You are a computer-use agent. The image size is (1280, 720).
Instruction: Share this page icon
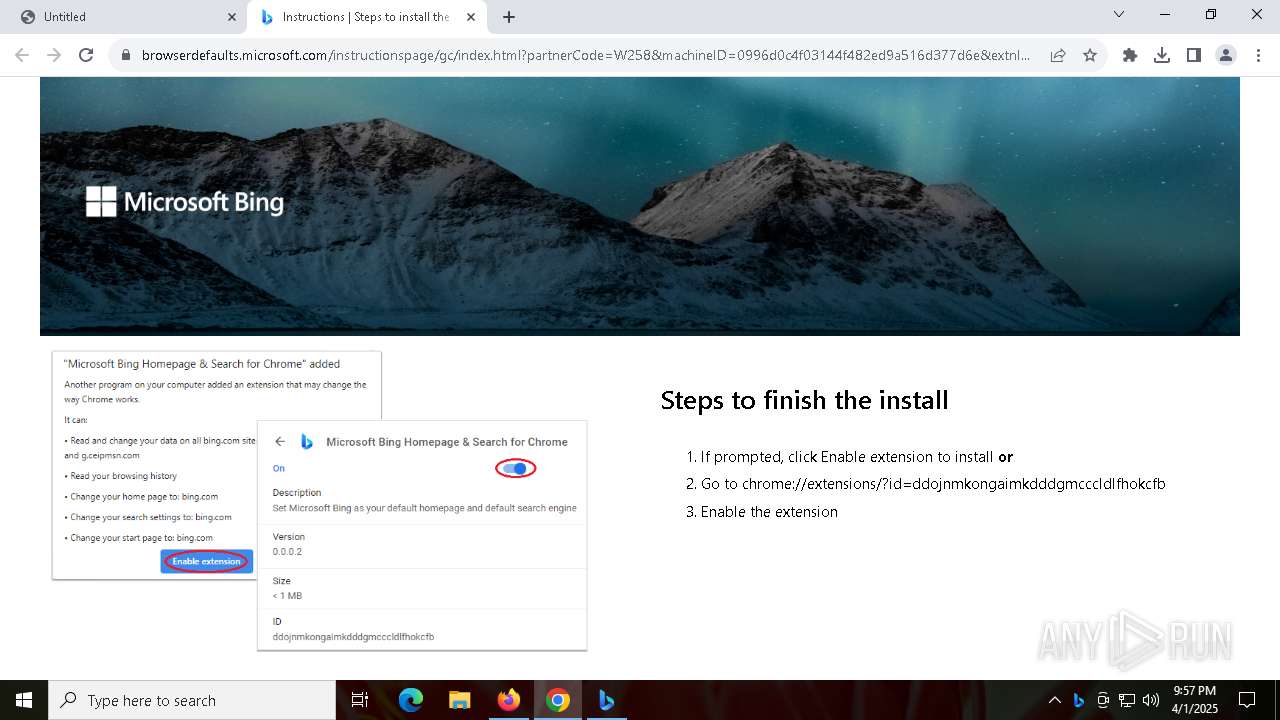[x=1058, y=55]
